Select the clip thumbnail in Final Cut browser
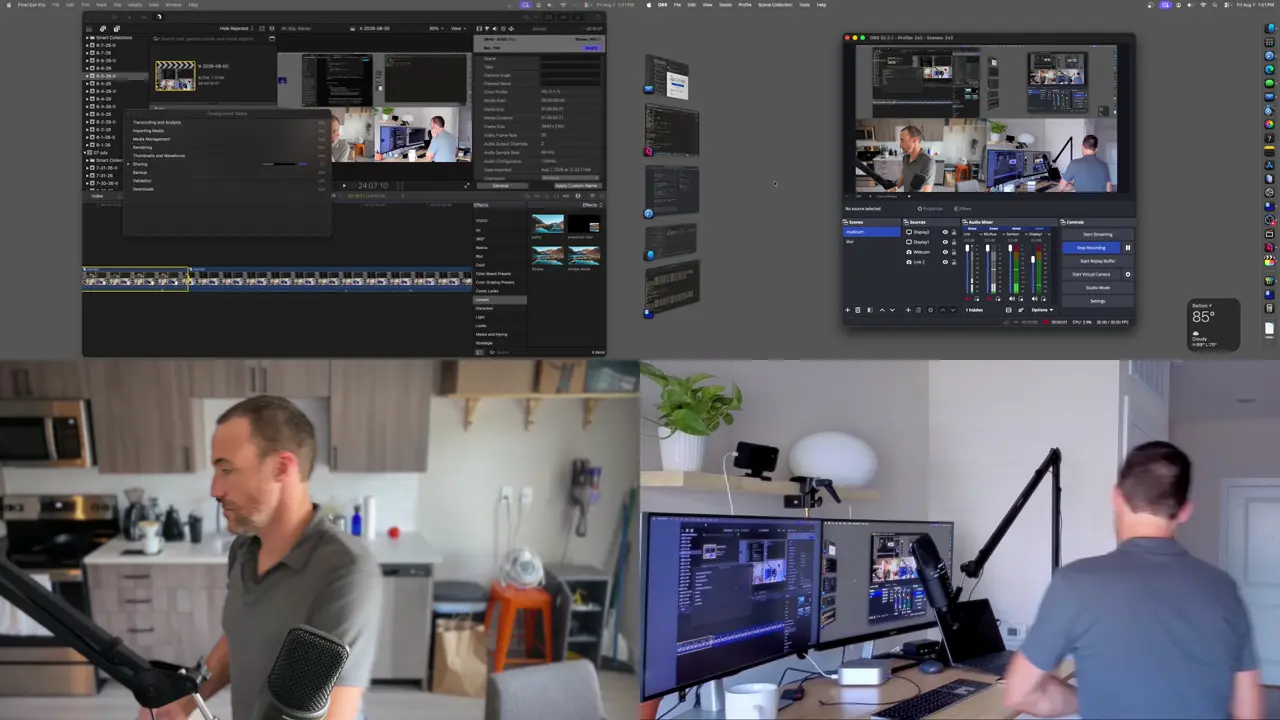This screenshot has width=1280, height=720. pos(175,76)
